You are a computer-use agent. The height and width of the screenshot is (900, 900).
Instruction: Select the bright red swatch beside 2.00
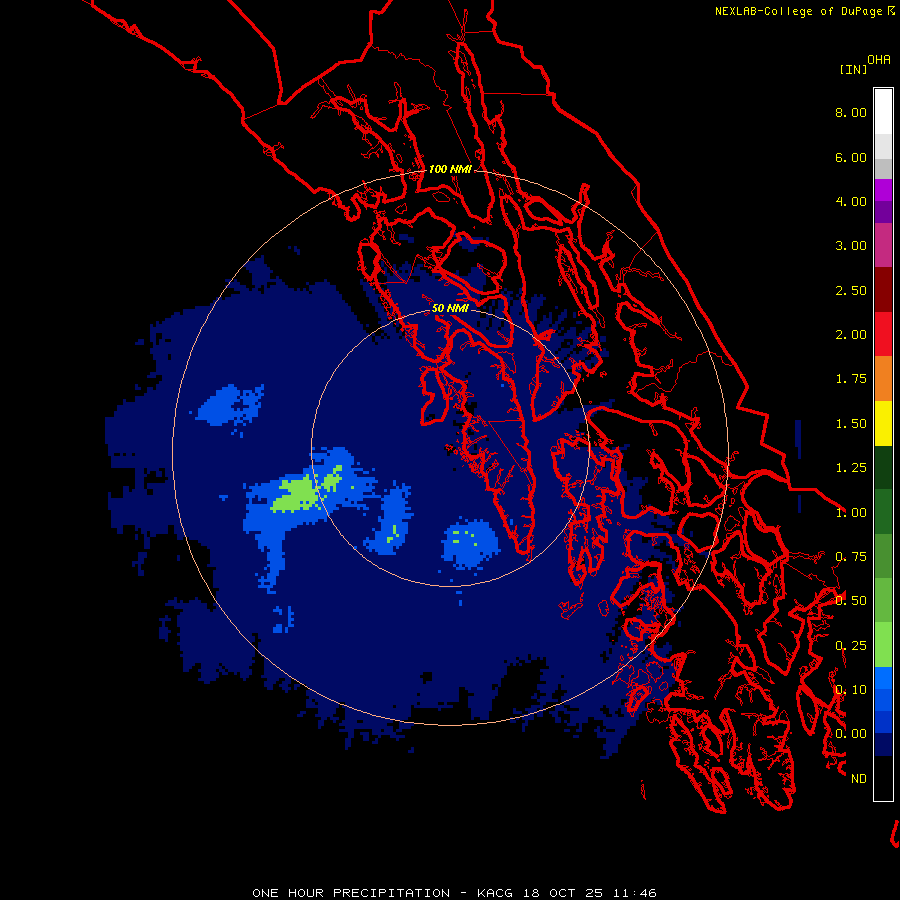pos(883,334)
